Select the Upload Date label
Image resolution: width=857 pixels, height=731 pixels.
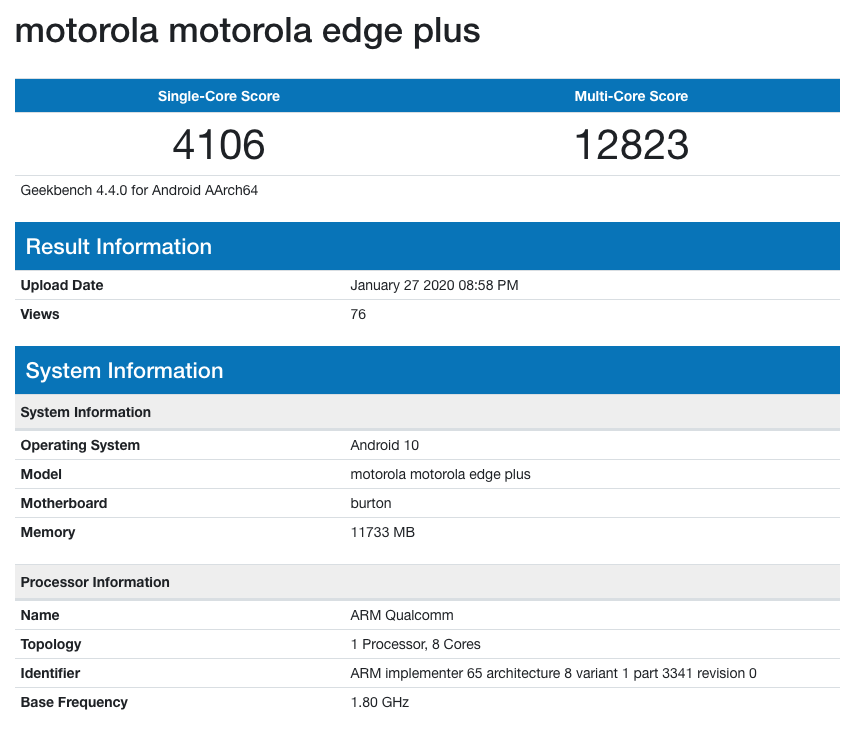pyautogui.click(x=62, y=285)
